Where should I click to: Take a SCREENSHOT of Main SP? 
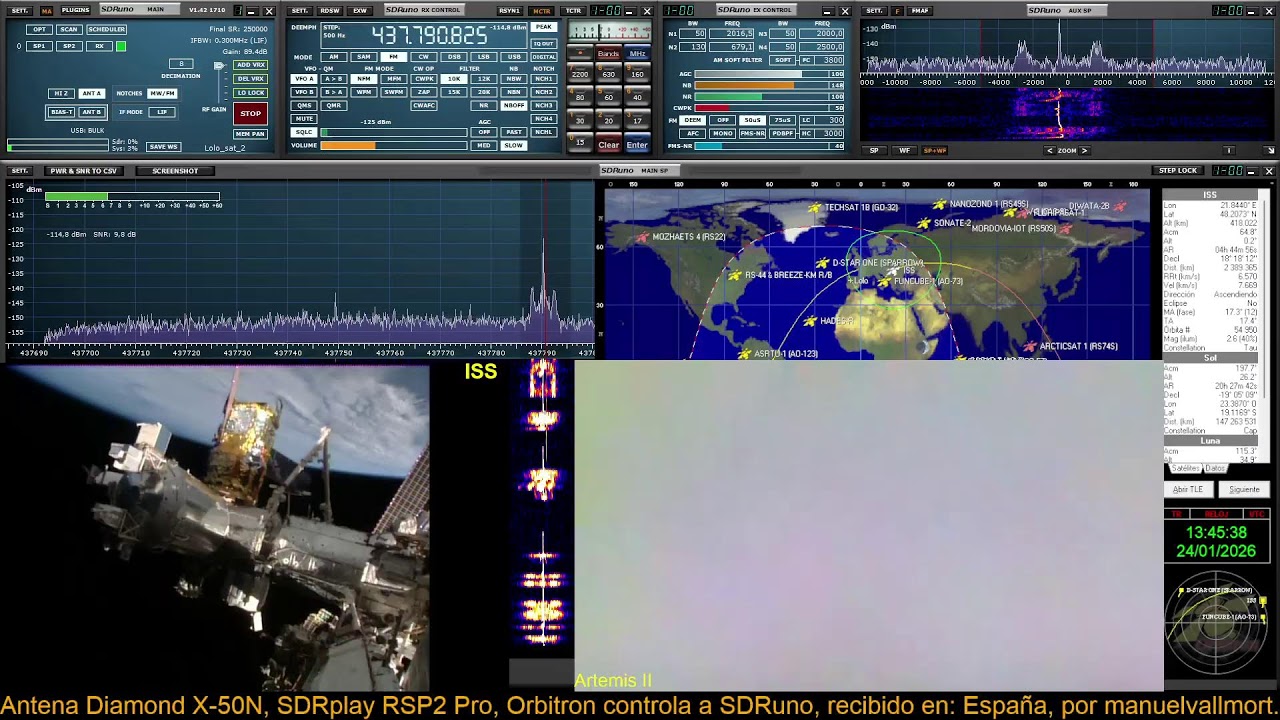click(x=175, y=171)
